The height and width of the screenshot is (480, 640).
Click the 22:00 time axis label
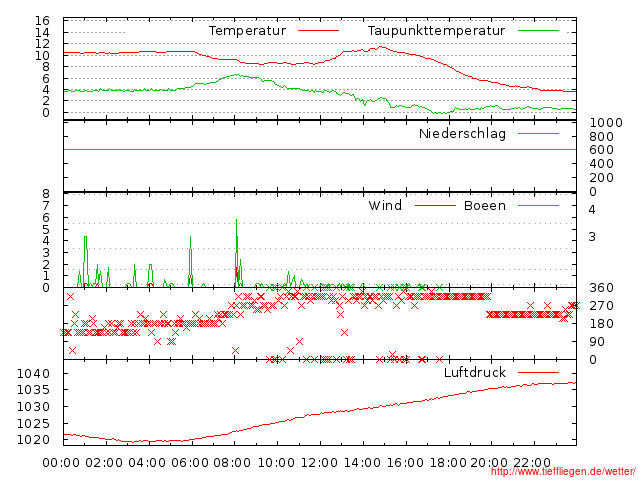532,462
